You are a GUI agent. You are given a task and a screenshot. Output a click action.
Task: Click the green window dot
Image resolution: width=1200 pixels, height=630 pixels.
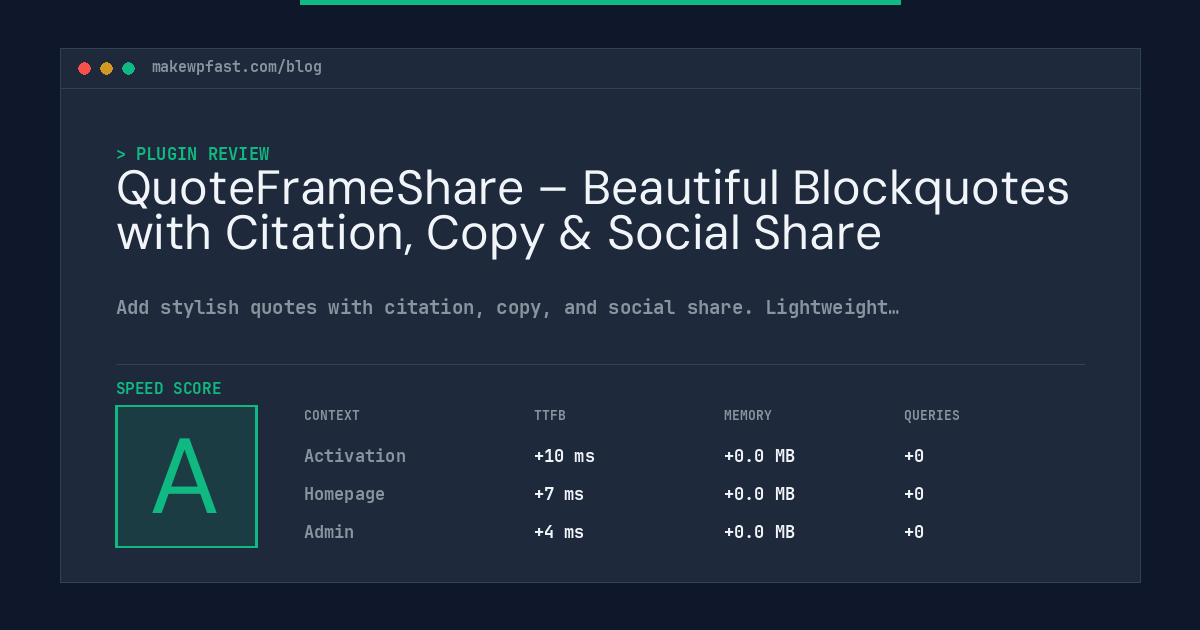pyautogui.click(x=128, y=68)
